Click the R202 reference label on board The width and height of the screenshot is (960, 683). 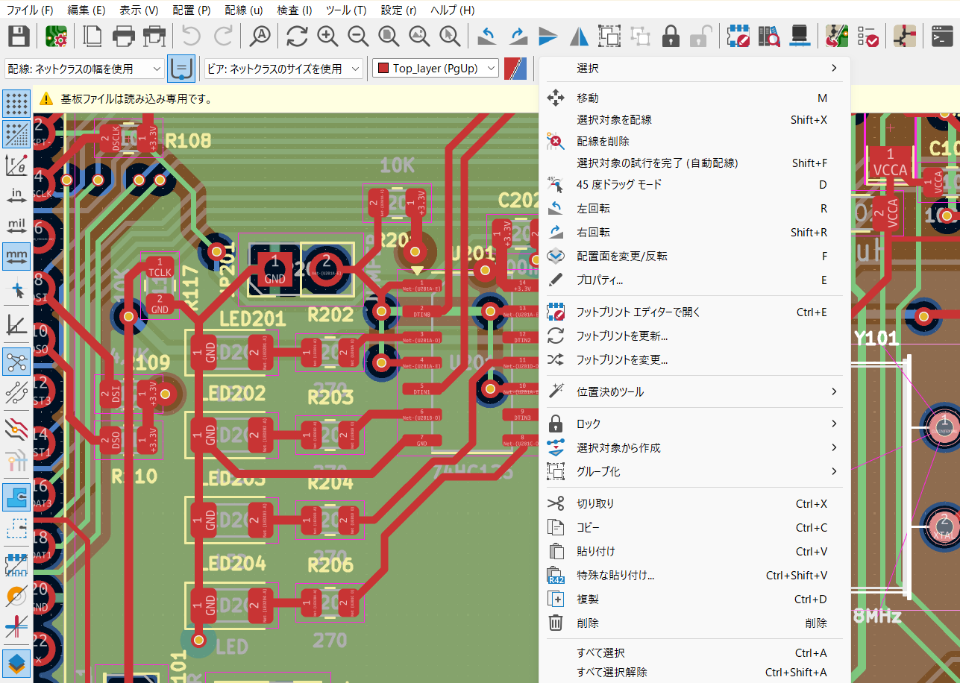click(331, 315)
